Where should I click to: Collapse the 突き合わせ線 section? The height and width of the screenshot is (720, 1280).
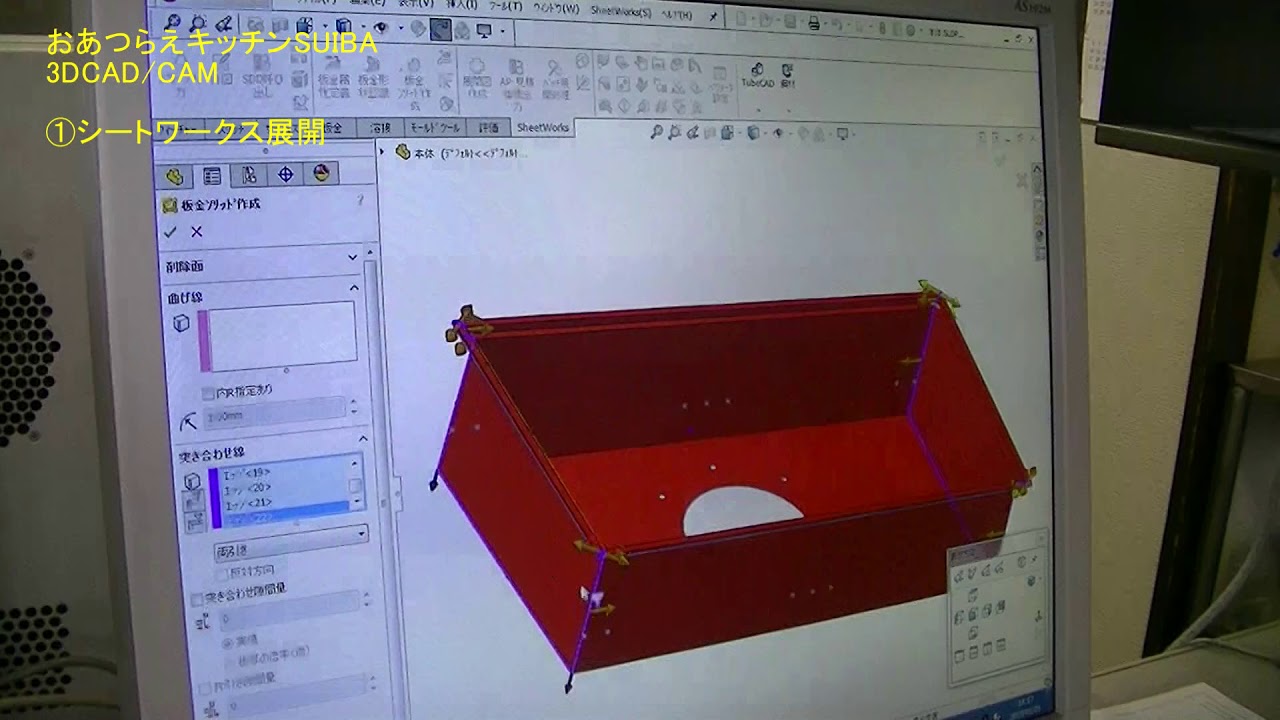point(363,438)
